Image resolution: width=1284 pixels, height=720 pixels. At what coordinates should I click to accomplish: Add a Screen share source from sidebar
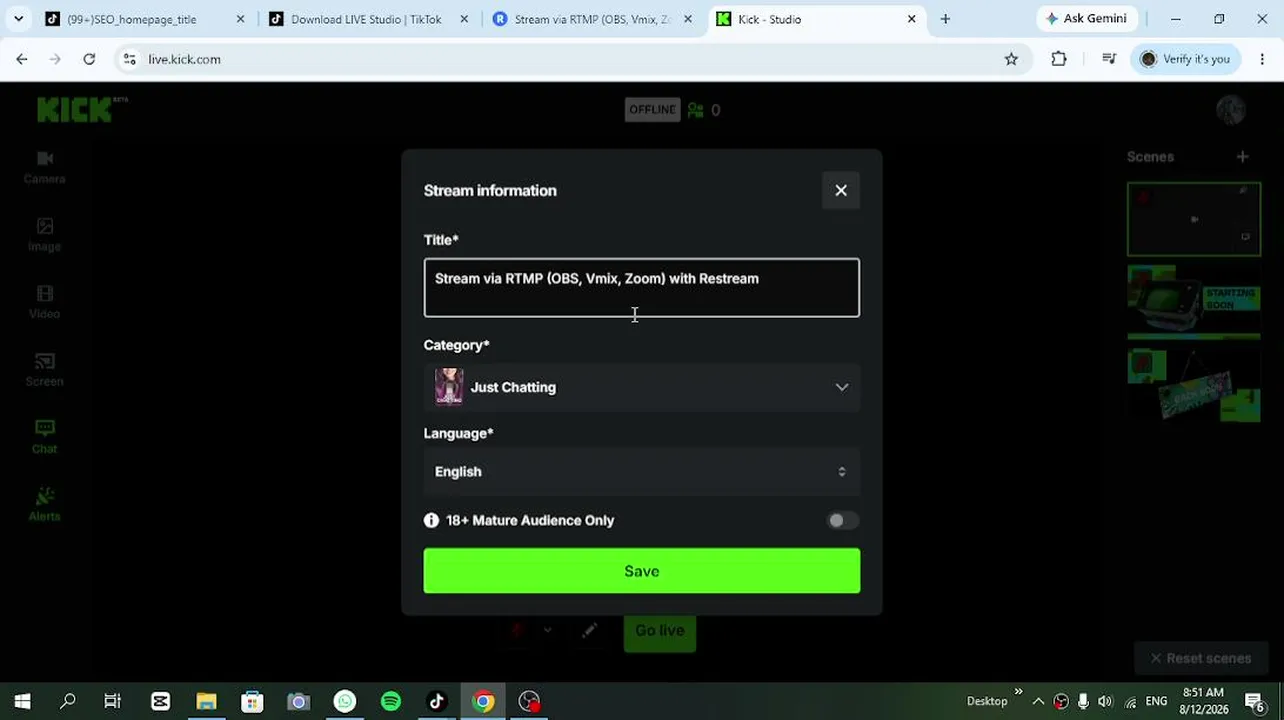pyautogui.click(x=45, y=370)
